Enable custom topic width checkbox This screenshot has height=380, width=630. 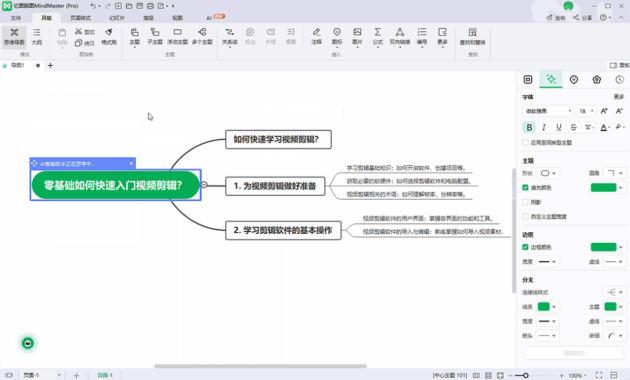(x=525, y=217)
